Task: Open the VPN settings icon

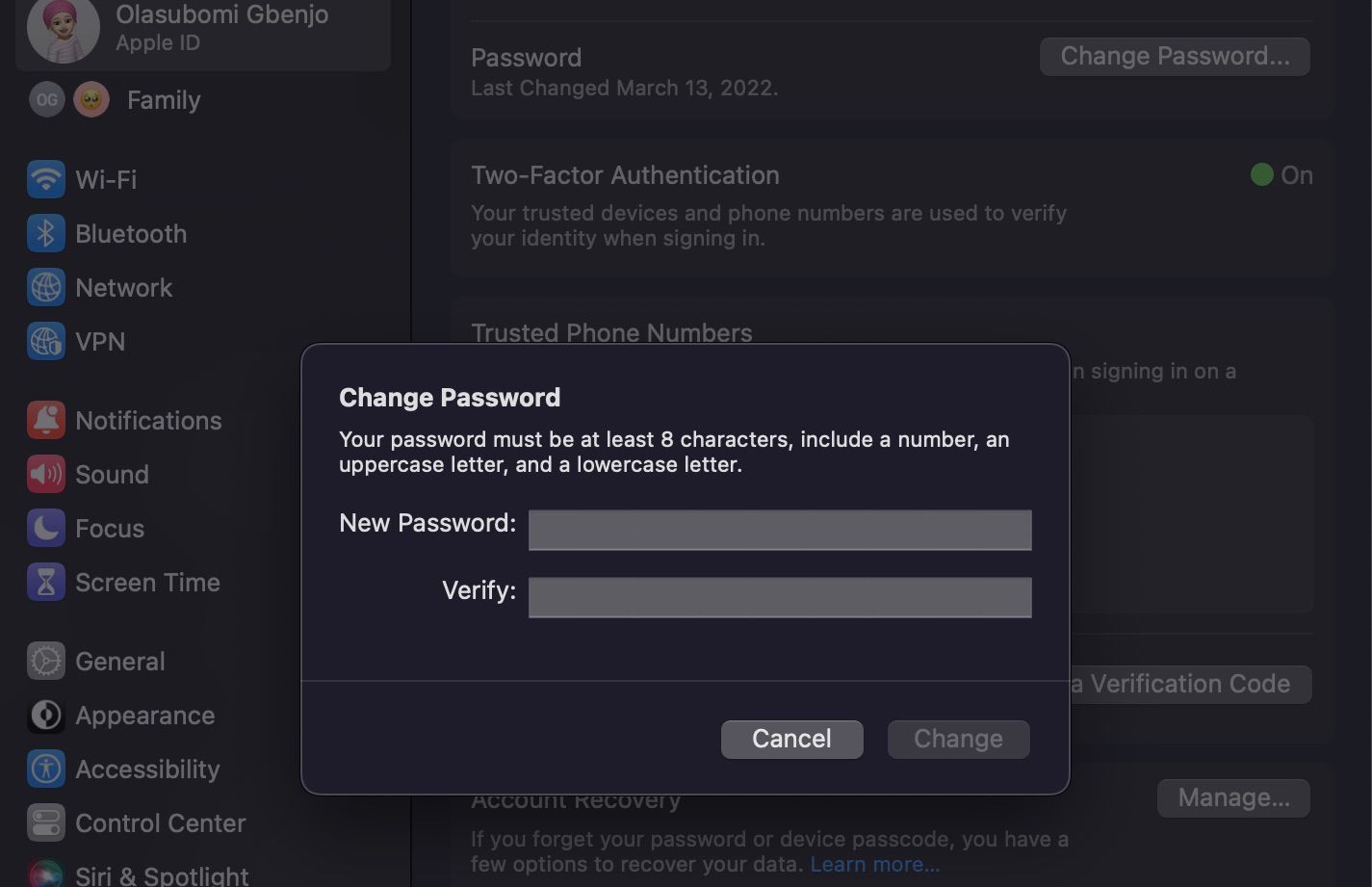Action: tap(46, 342)
